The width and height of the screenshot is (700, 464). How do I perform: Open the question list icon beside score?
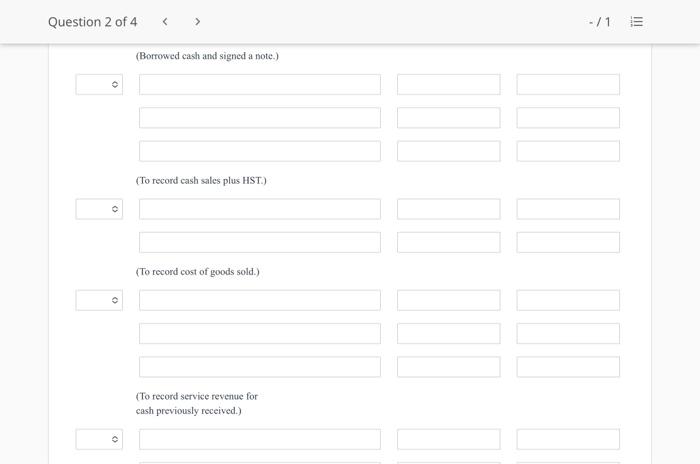637,21
